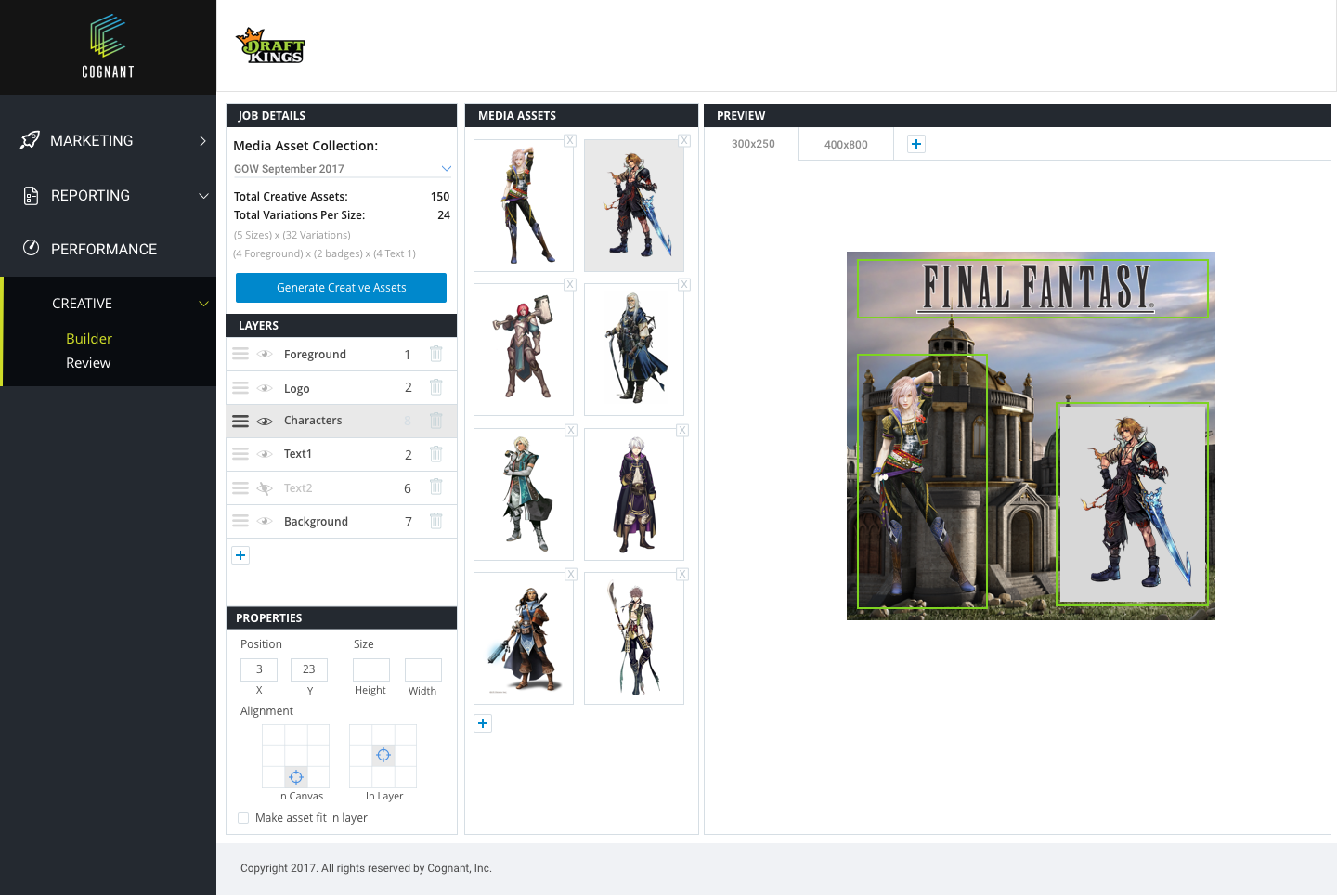Switch to the 400x800 preview tab

(846, 145)
